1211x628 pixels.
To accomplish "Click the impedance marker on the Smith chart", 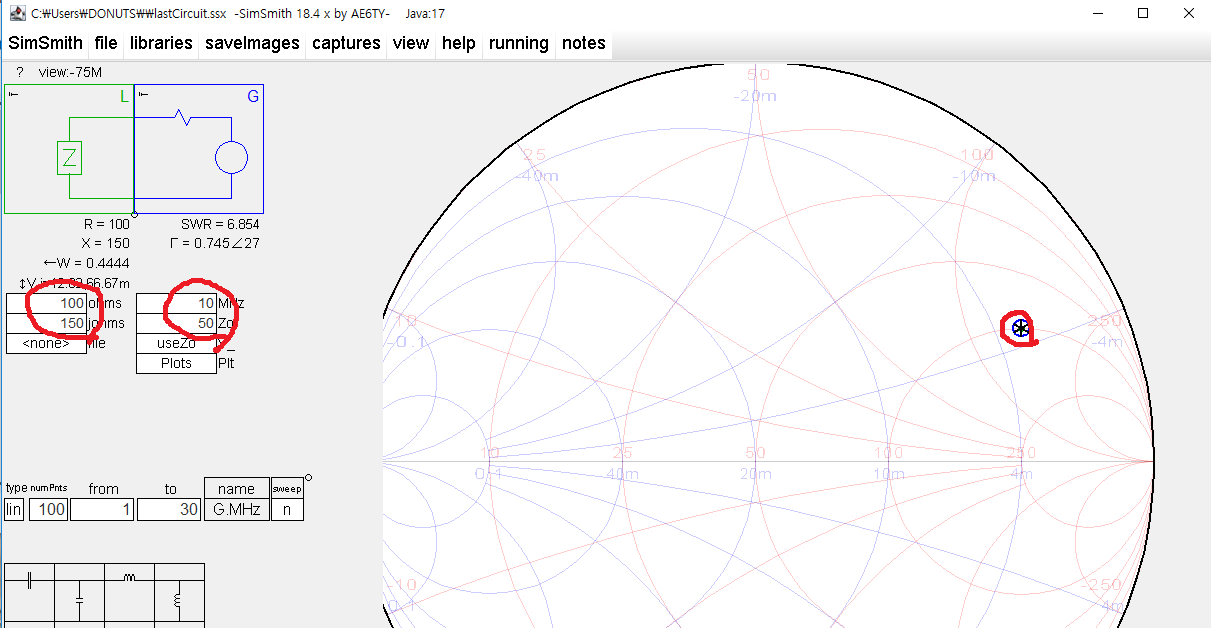I will click(x=1020, y=328).
